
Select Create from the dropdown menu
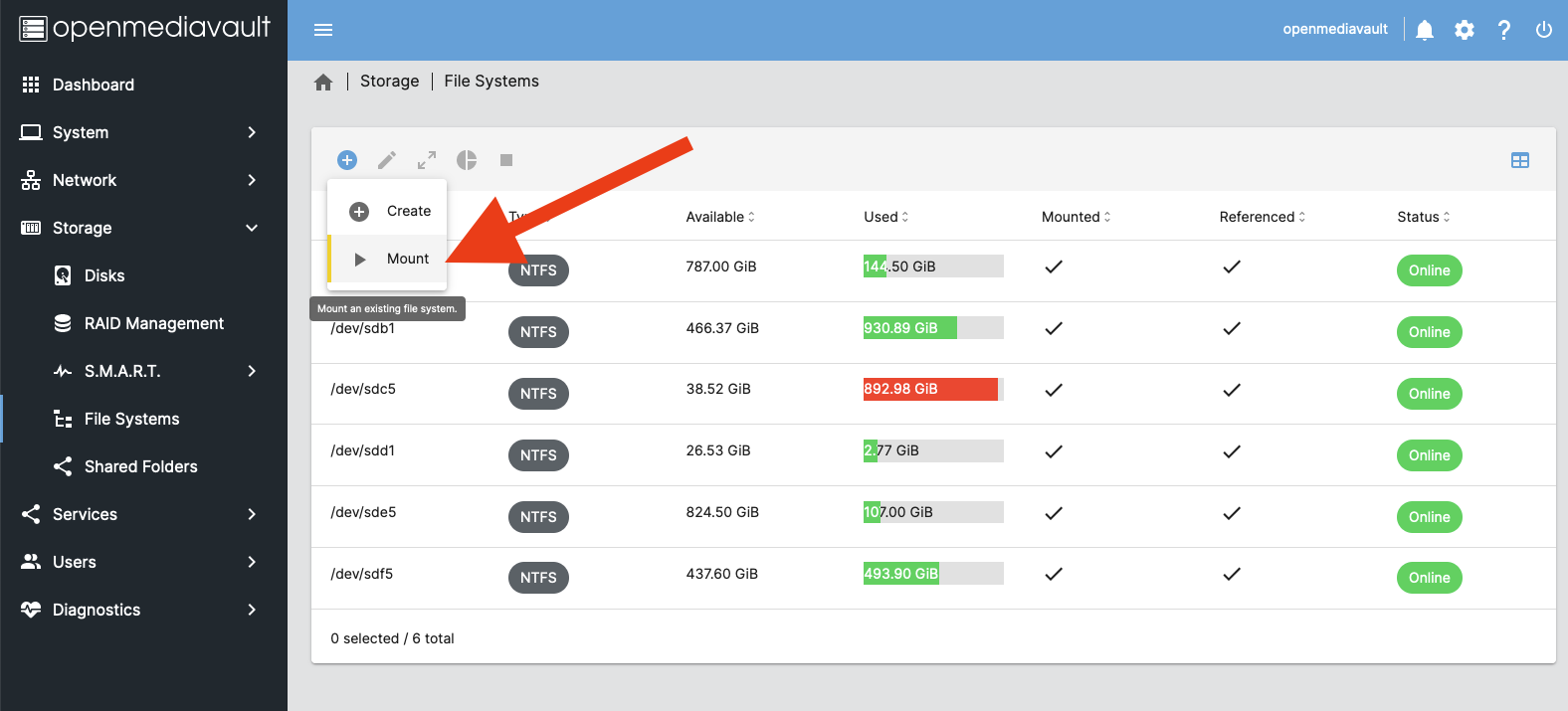coord(387,211)
